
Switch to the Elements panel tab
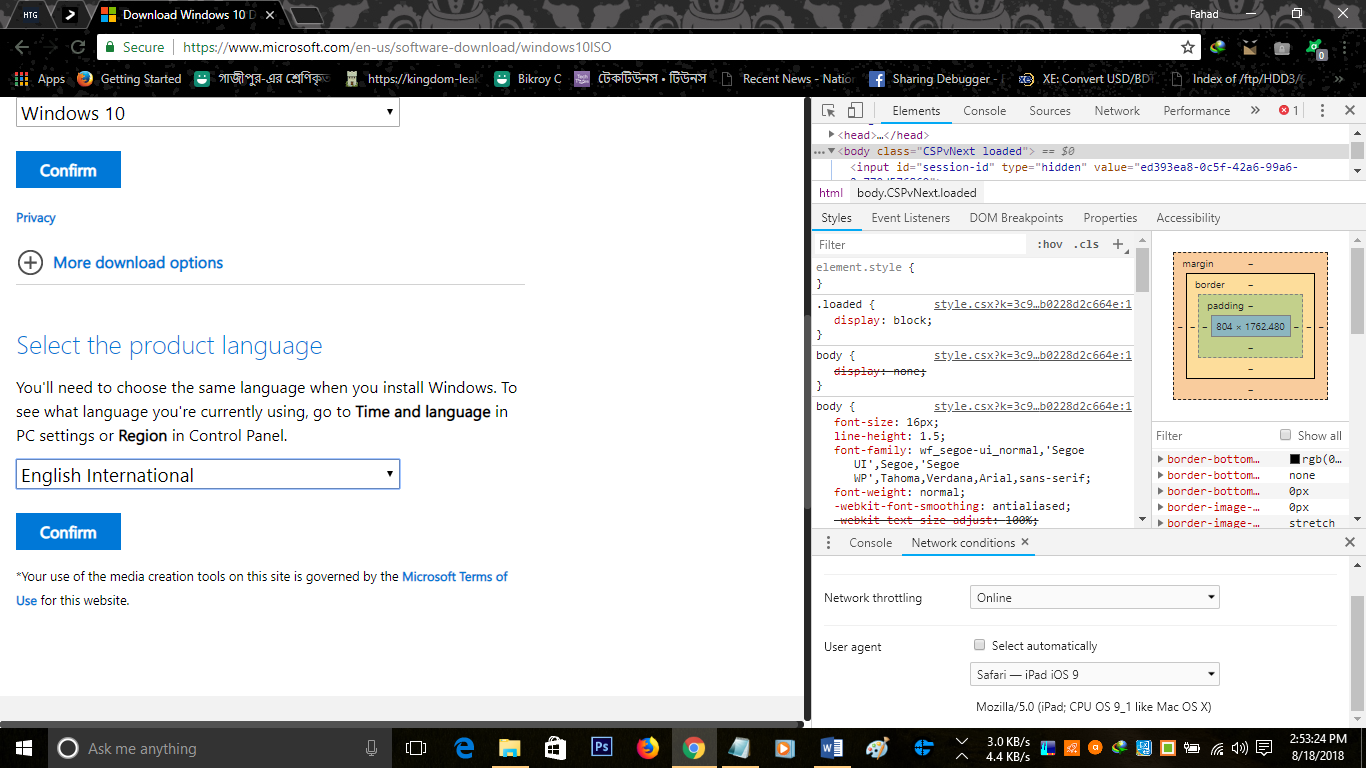916,111
